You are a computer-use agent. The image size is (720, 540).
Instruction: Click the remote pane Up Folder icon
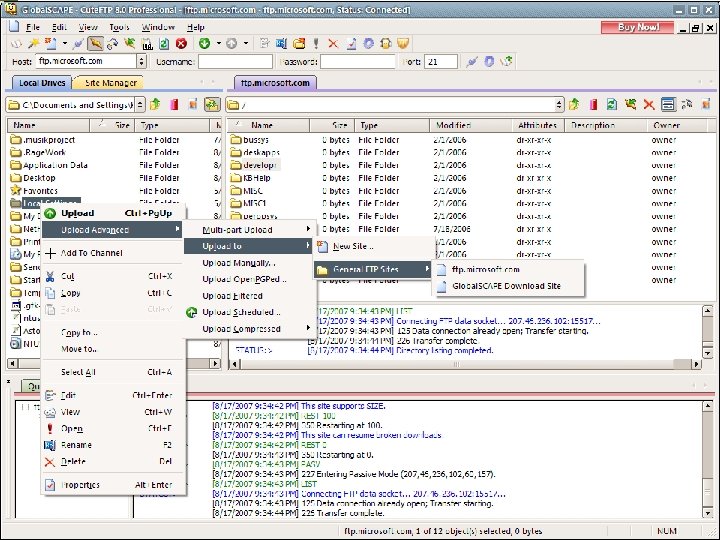(574, 105)
